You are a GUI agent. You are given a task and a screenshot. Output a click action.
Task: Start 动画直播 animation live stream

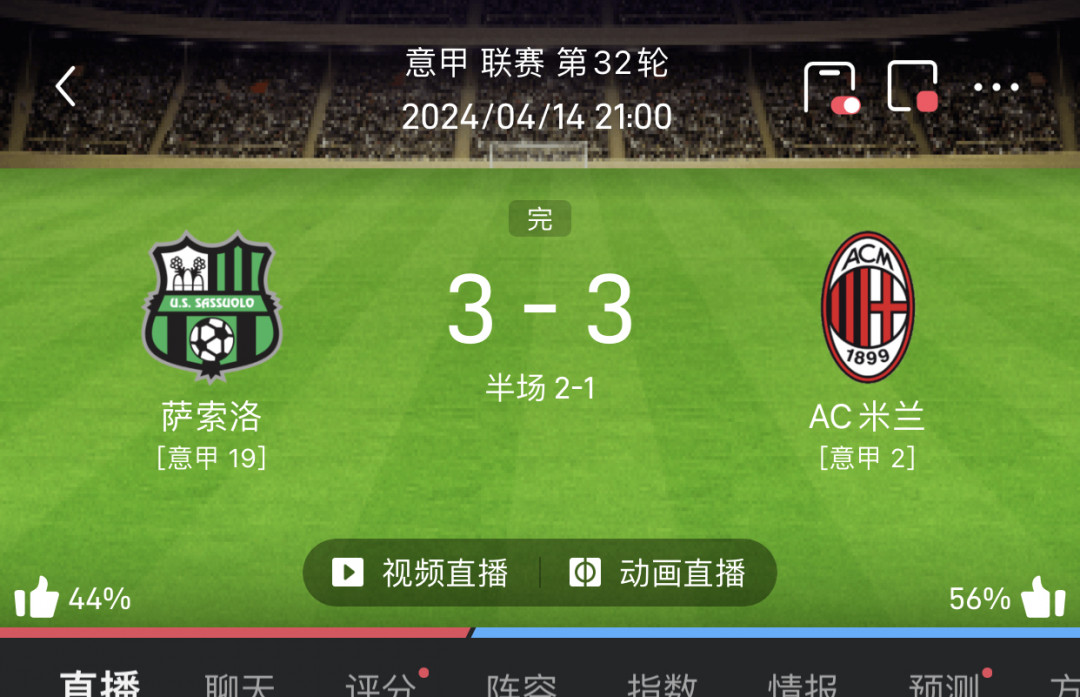(x=658, y=573)
